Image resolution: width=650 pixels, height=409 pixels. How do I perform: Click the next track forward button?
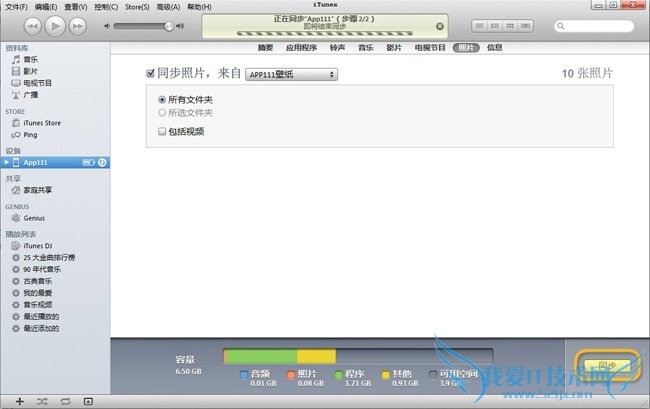[x=78, y=26]
